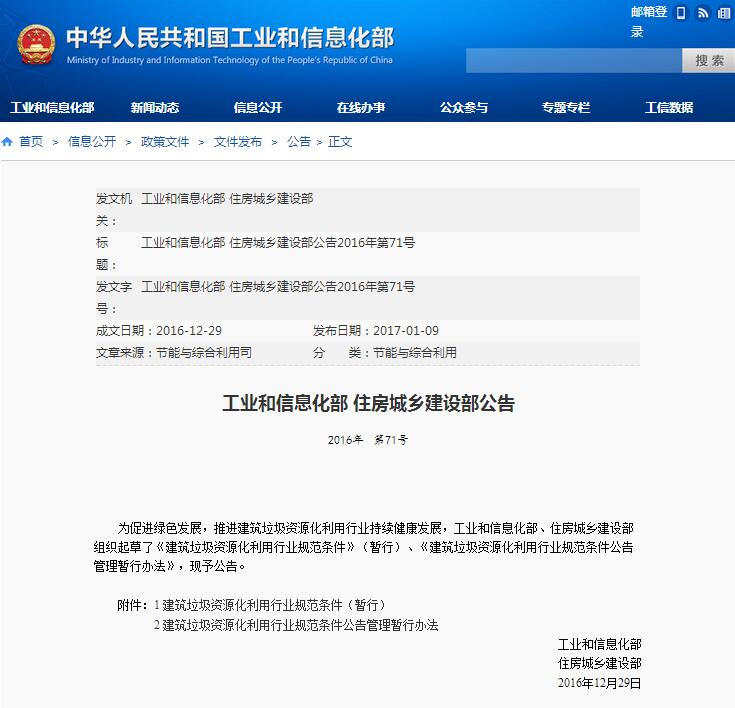Click the 发文字号 row value text
This screenshot has width=735, height=708.
tap(278, 286)
